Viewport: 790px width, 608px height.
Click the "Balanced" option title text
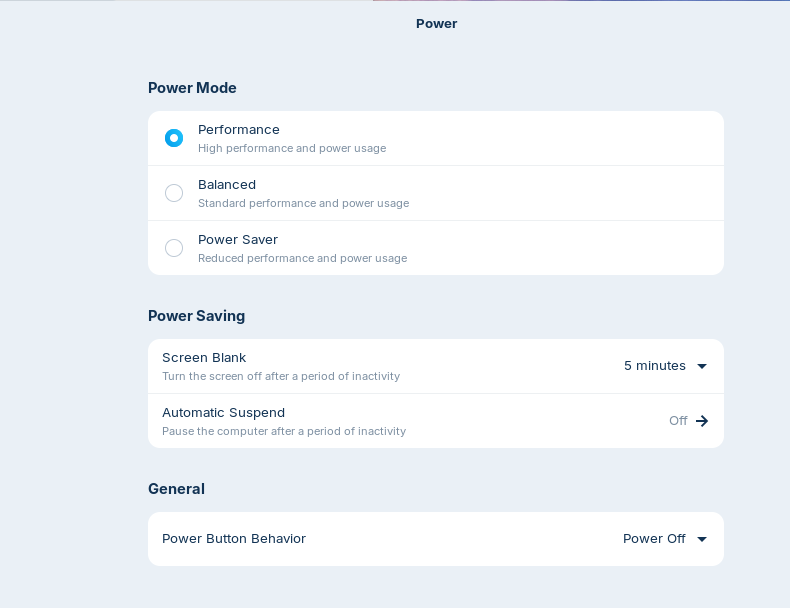(x=227, y=184)
